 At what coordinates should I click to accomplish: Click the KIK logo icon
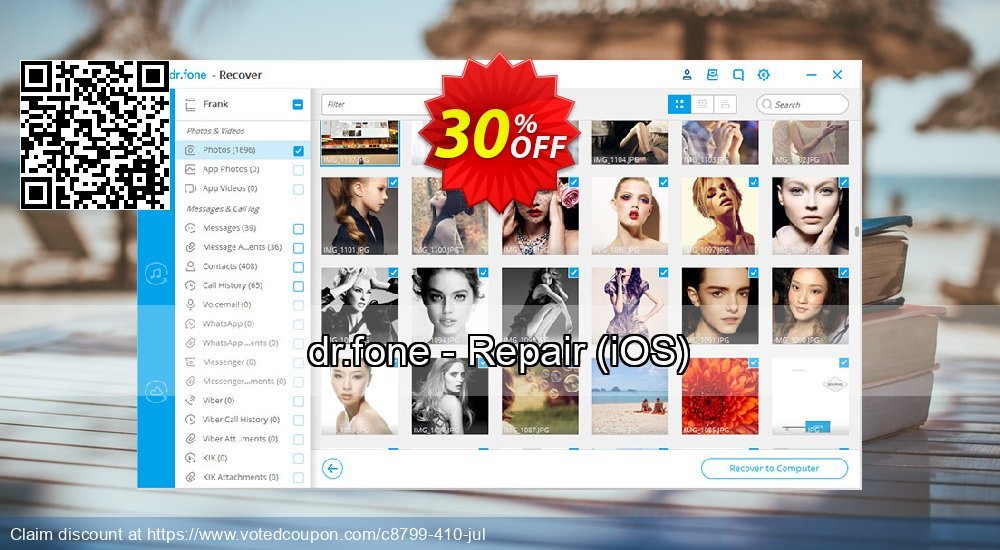click(x=190, y=457)
